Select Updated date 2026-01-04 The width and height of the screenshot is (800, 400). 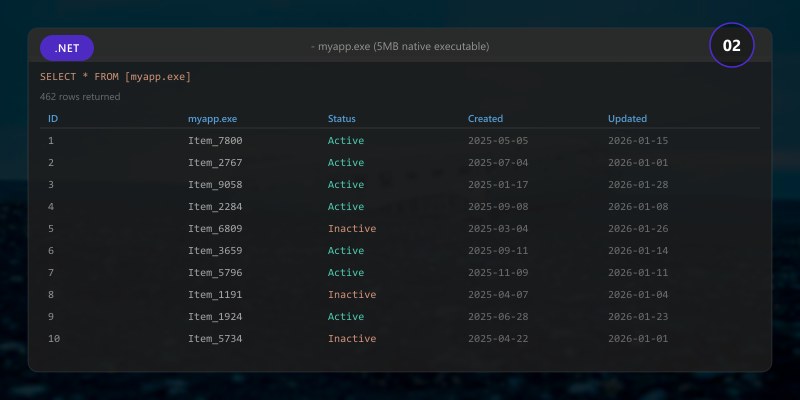click(638, 294)
